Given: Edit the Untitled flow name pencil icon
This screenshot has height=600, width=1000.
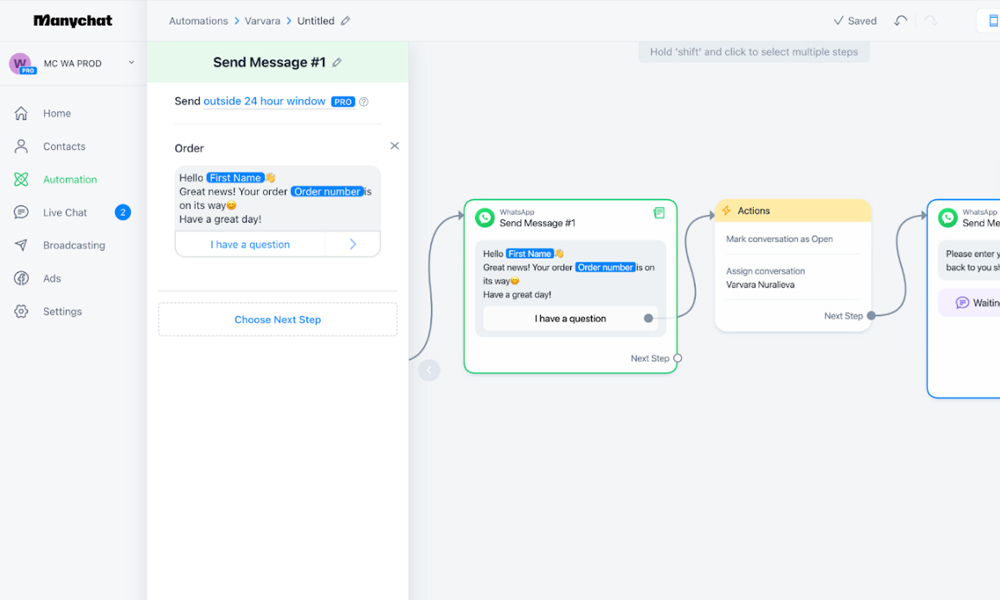Looking at the screenshot, I should (345, 20).
